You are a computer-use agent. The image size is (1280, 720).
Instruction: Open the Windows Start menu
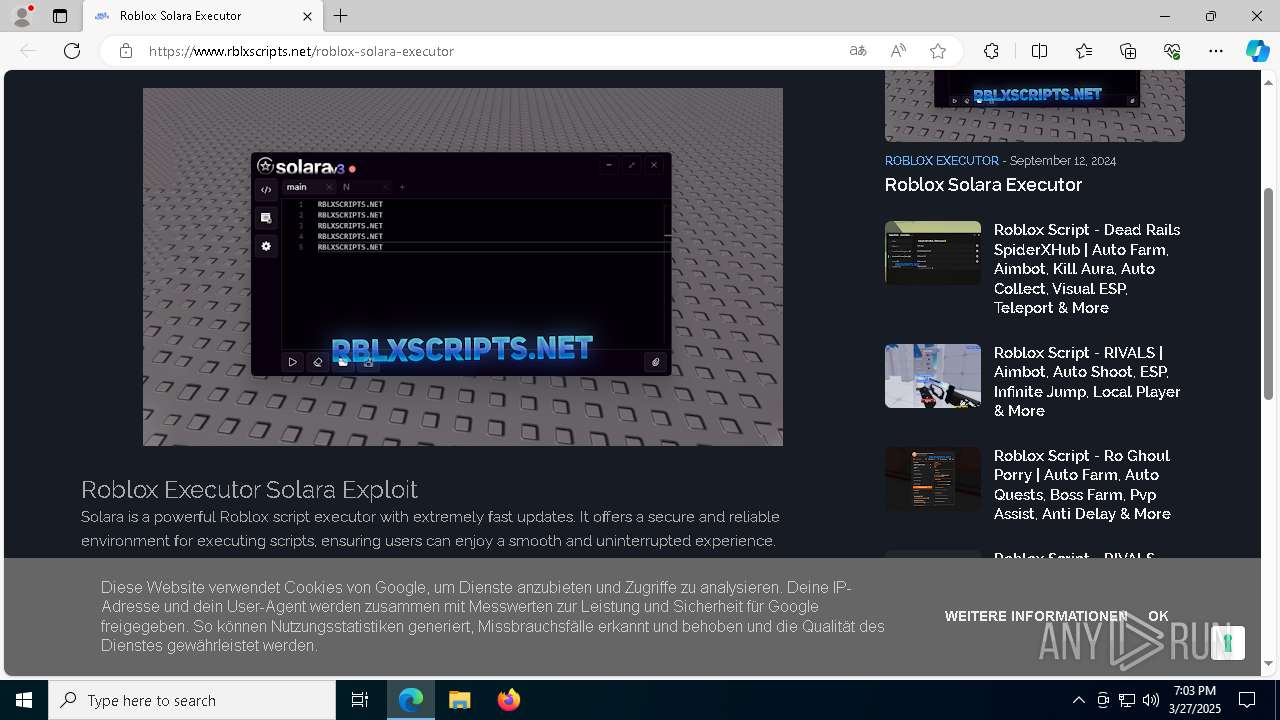(x=24, y=700)
